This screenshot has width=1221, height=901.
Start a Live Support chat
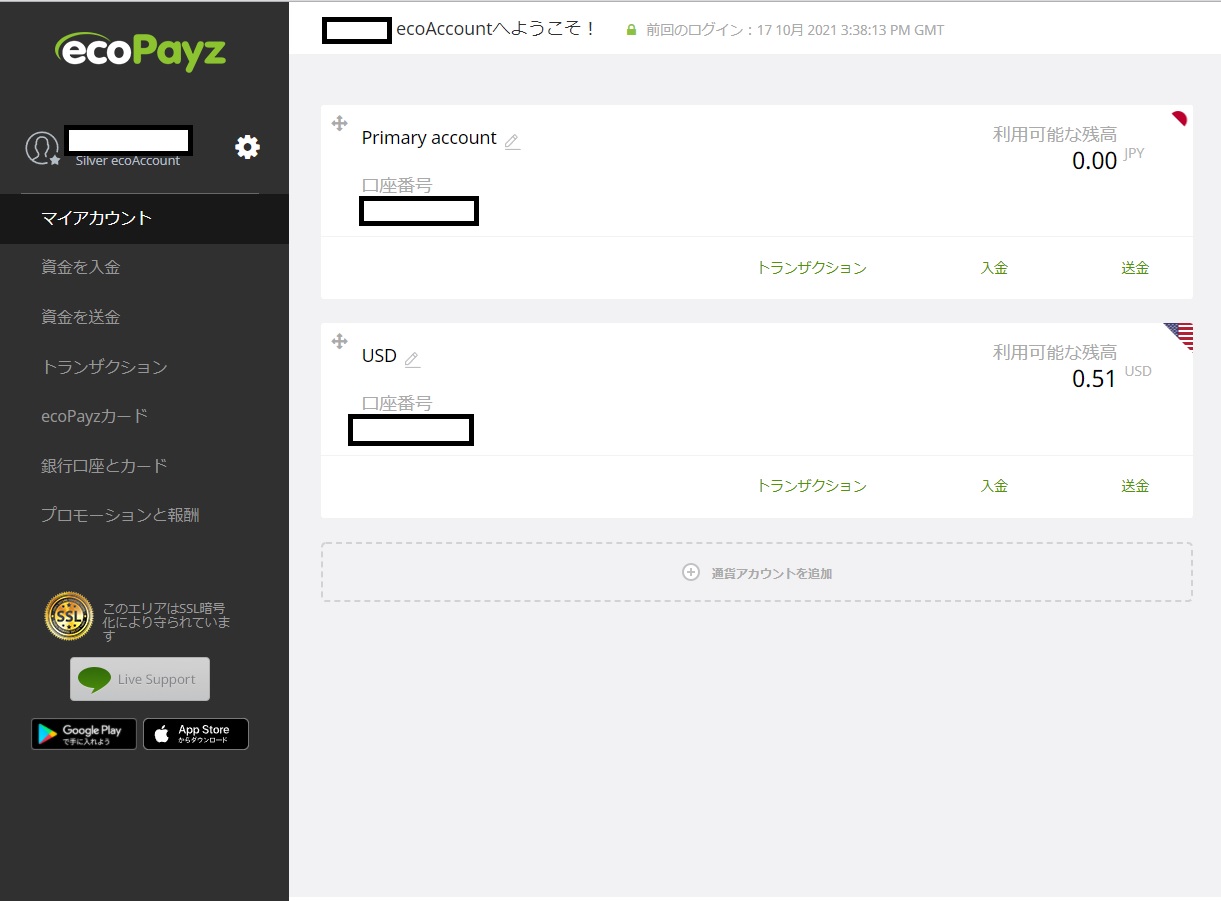pyautogui.click(x=140, y=679)
